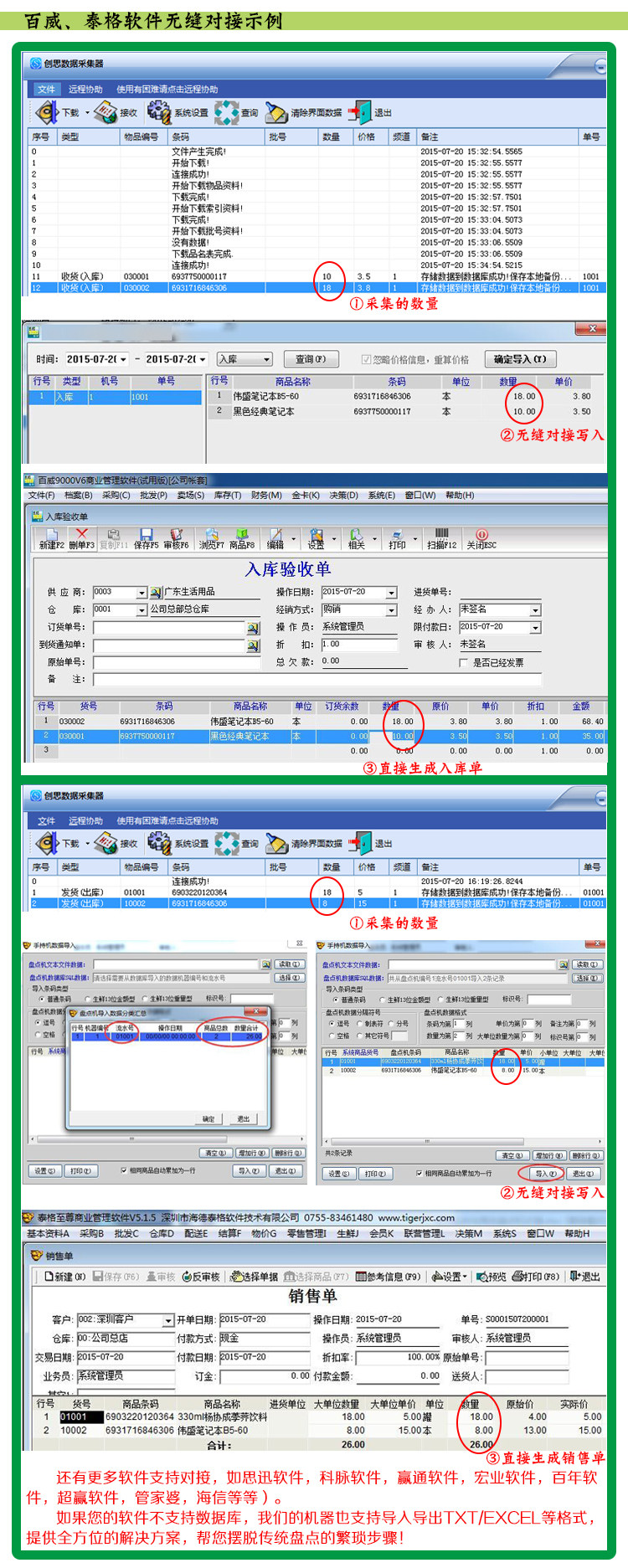
Task: Click 编辑 icon in 入库验收单 toolbar
Action: 275,534
